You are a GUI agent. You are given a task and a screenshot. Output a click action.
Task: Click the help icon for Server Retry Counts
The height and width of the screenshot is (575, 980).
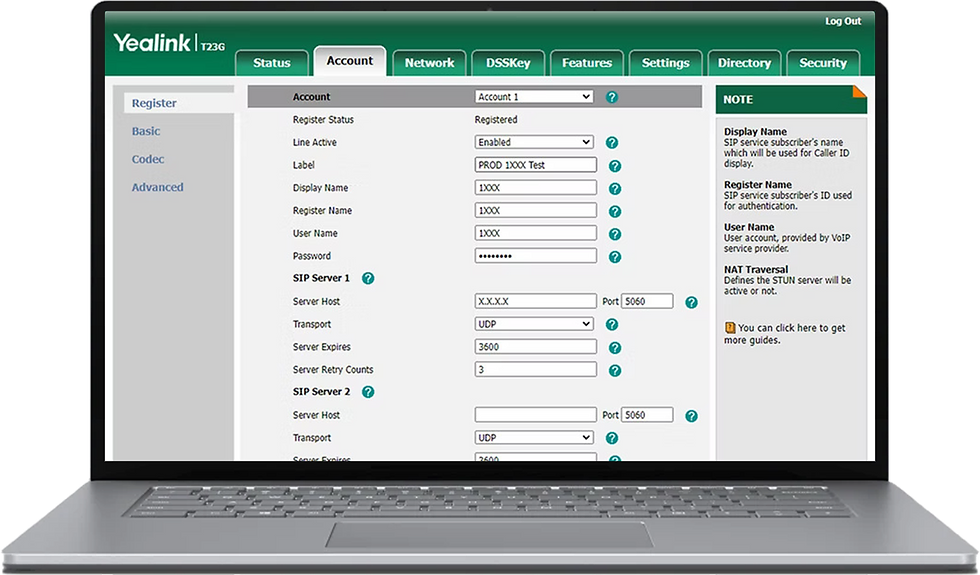615,371
